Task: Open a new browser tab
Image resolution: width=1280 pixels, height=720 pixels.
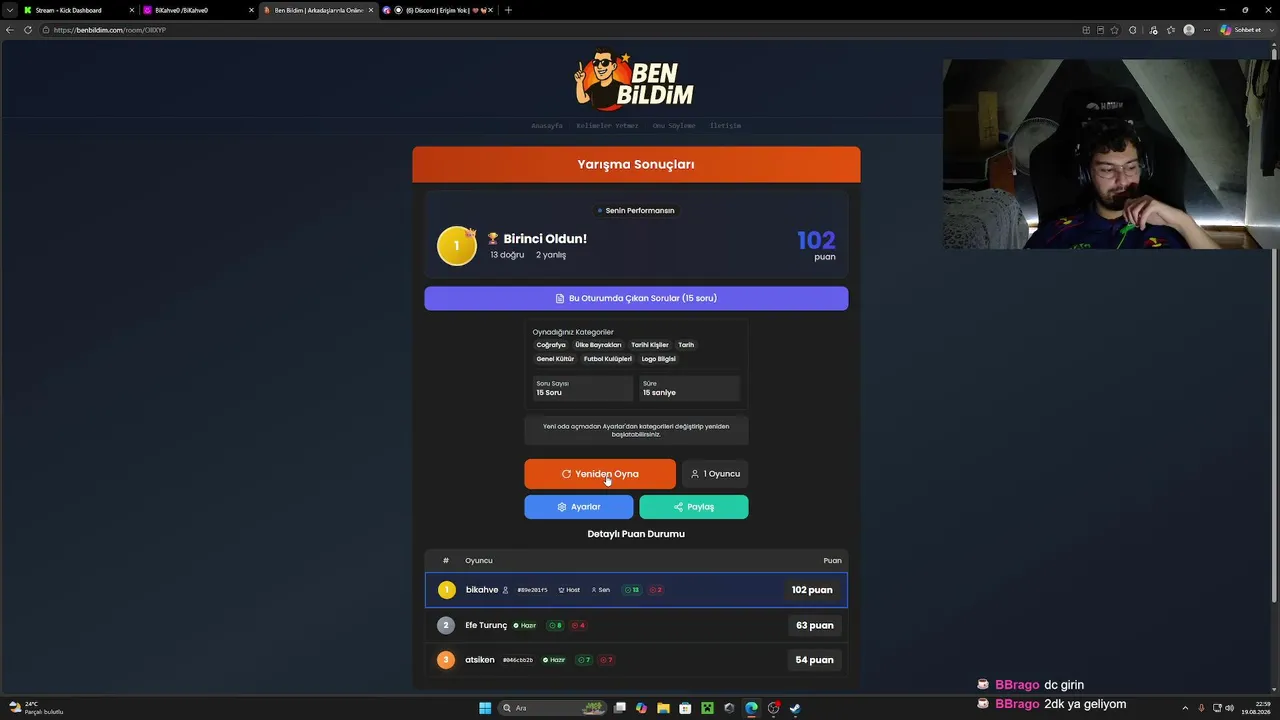Action: (508, 10)
